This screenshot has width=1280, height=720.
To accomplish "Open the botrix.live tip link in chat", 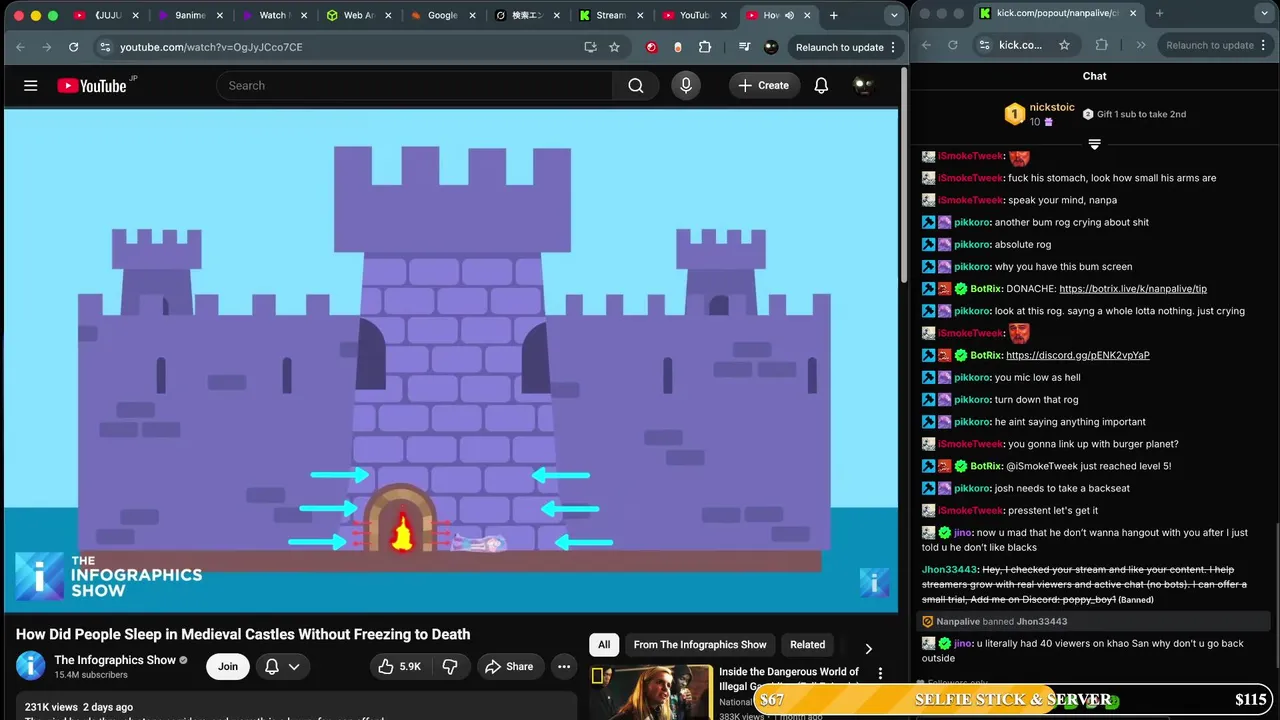I will (x=1133, y=289).
